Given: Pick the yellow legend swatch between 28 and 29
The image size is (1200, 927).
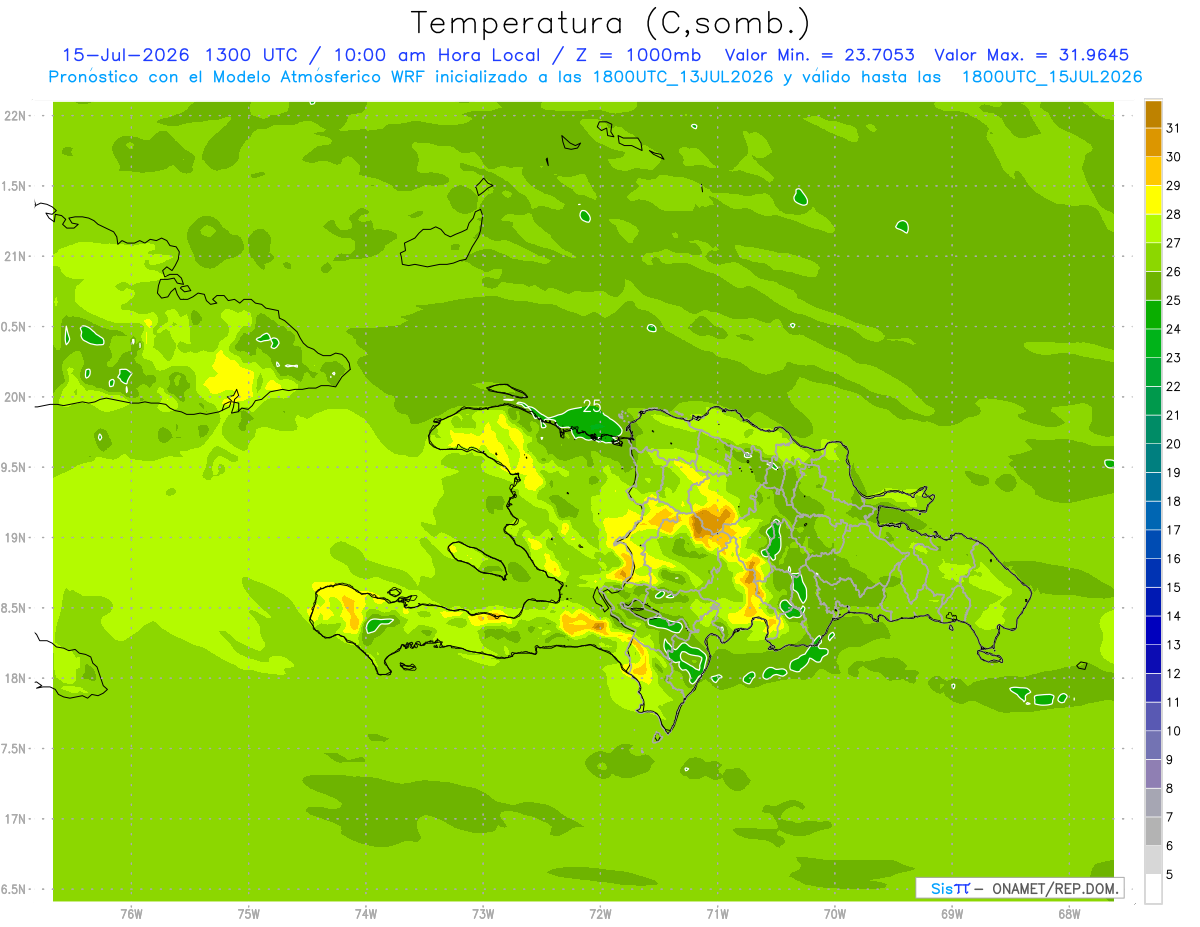Looking at the screenshot, I should pyautogui.click(x=1153, y=200).
